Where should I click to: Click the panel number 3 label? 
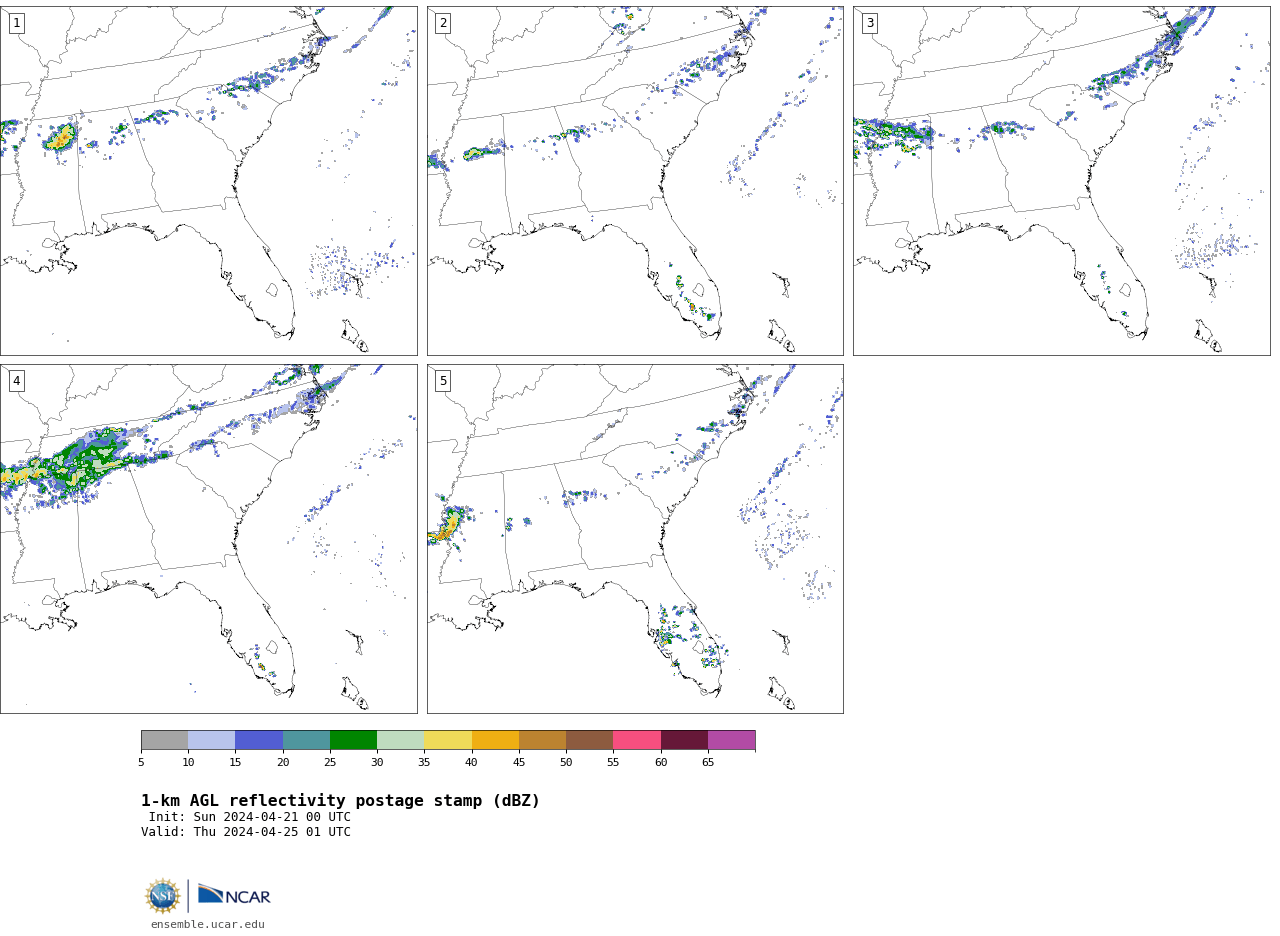(870, 23)
